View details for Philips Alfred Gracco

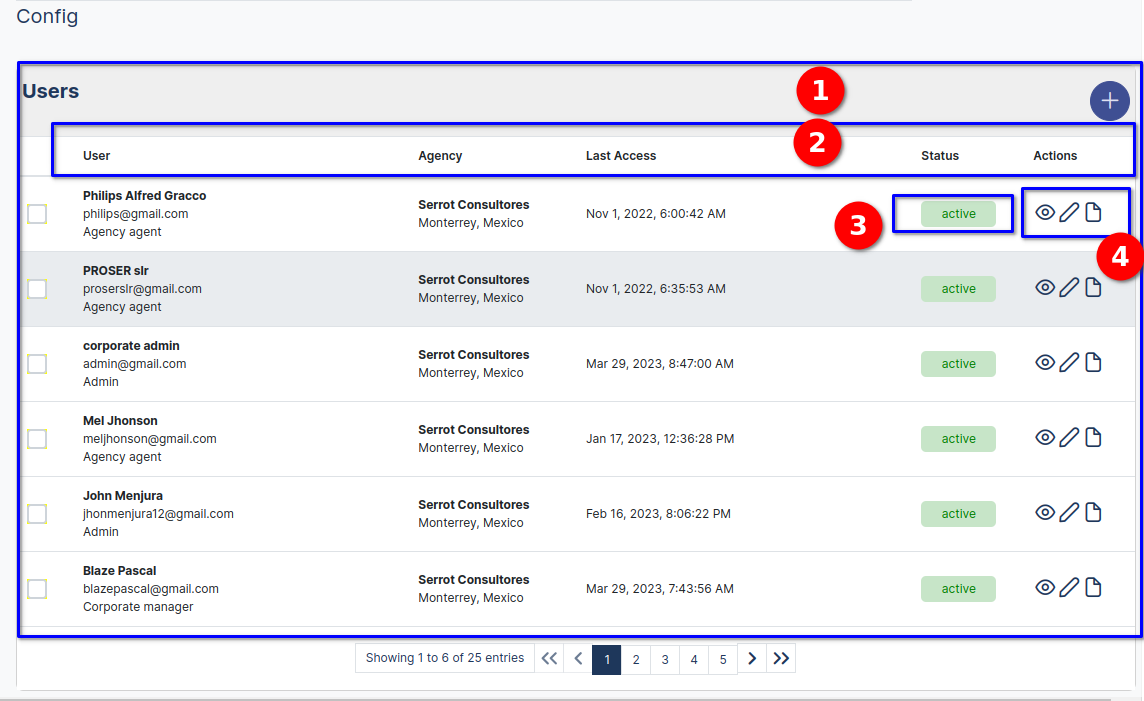(x=1045, y=212)
